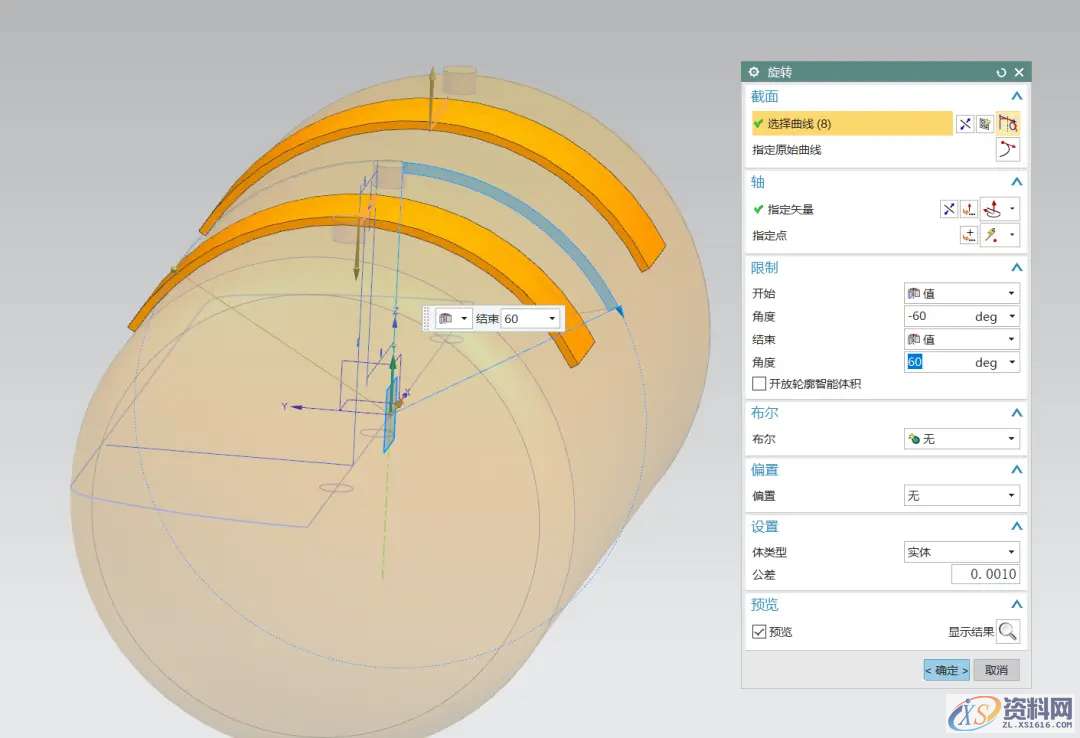Collapse the 限制 section
The image size is (1080, 738).
tap(1016, 268)
